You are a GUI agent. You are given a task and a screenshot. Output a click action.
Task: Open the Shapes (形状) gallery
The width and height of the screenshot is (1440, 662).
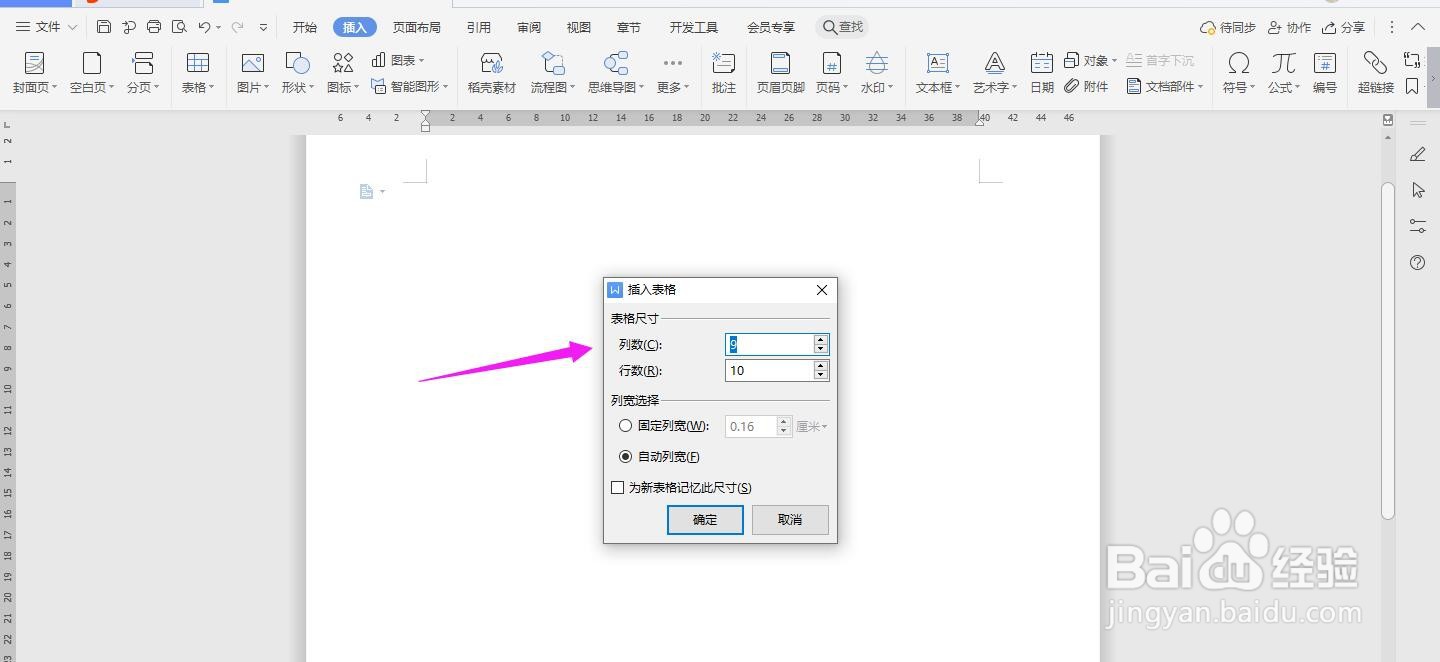pyautogui.click(x=298, y=74)
